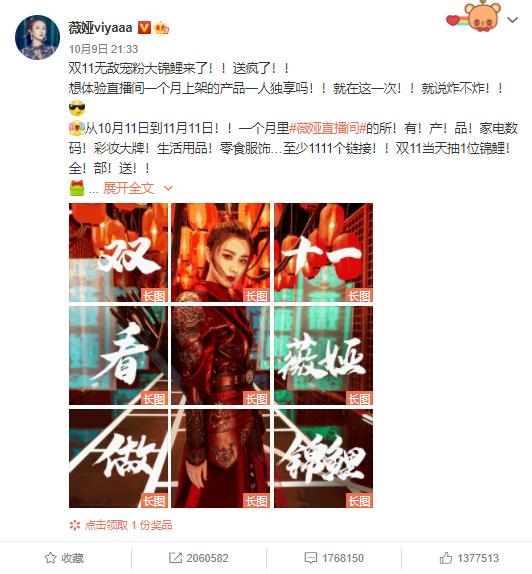
Task: Open the post options chevron menu
Action: click(x=512, y=20)
